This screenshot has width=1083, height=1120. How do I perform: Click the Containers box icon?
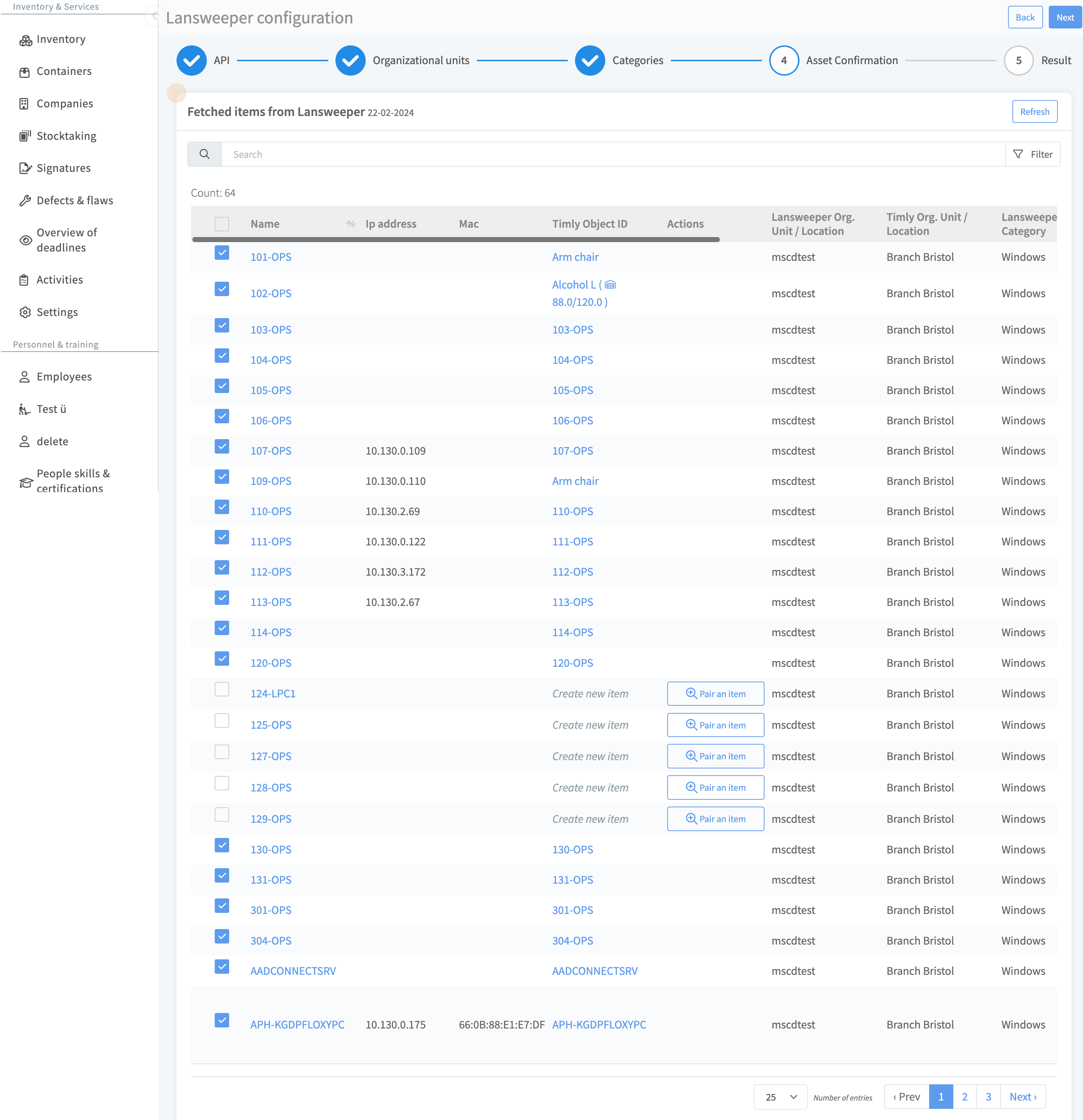click(x=24, y=72)
